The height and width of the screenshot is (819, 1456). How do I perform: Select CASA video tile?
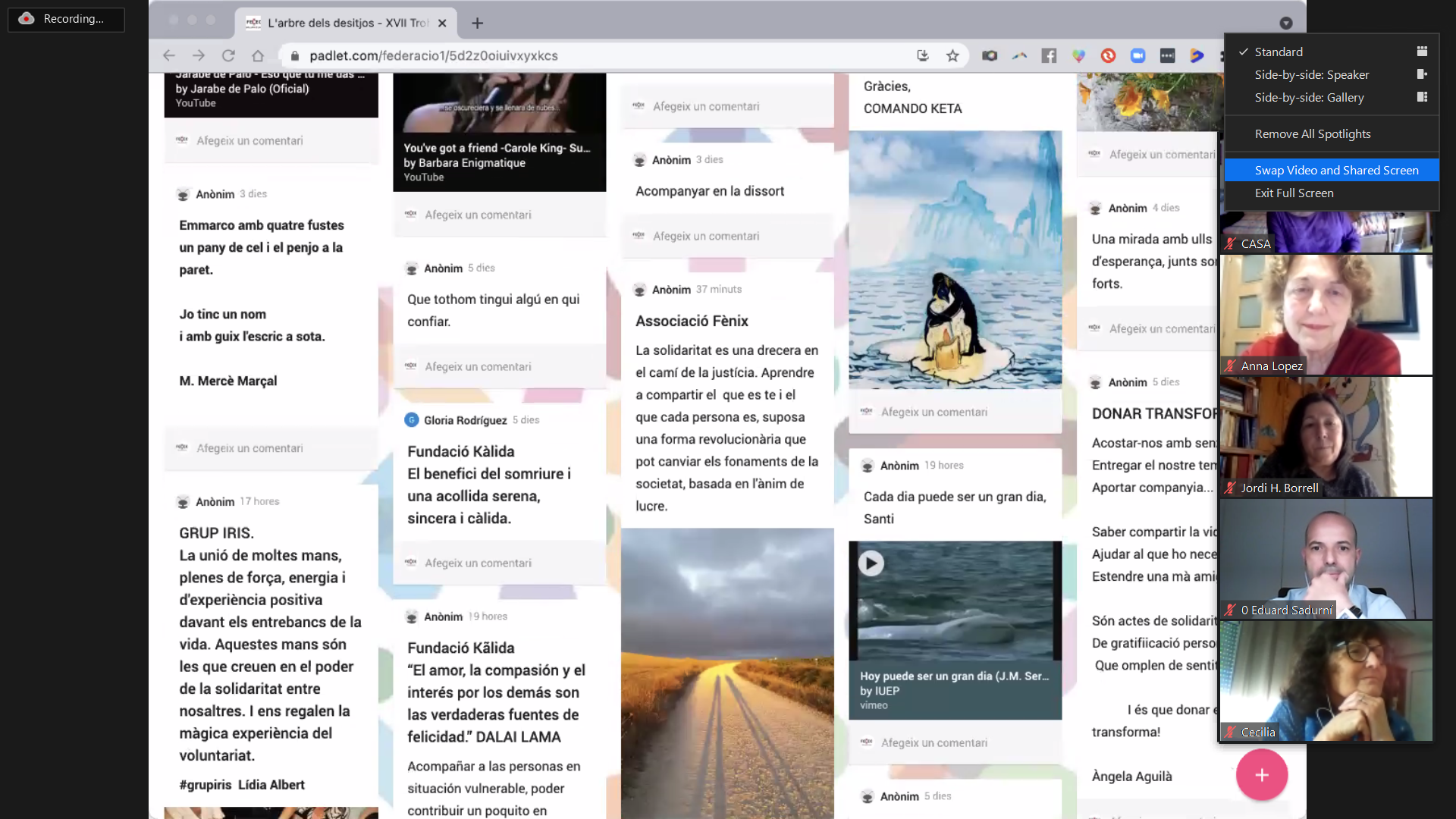coord(1326,231)
